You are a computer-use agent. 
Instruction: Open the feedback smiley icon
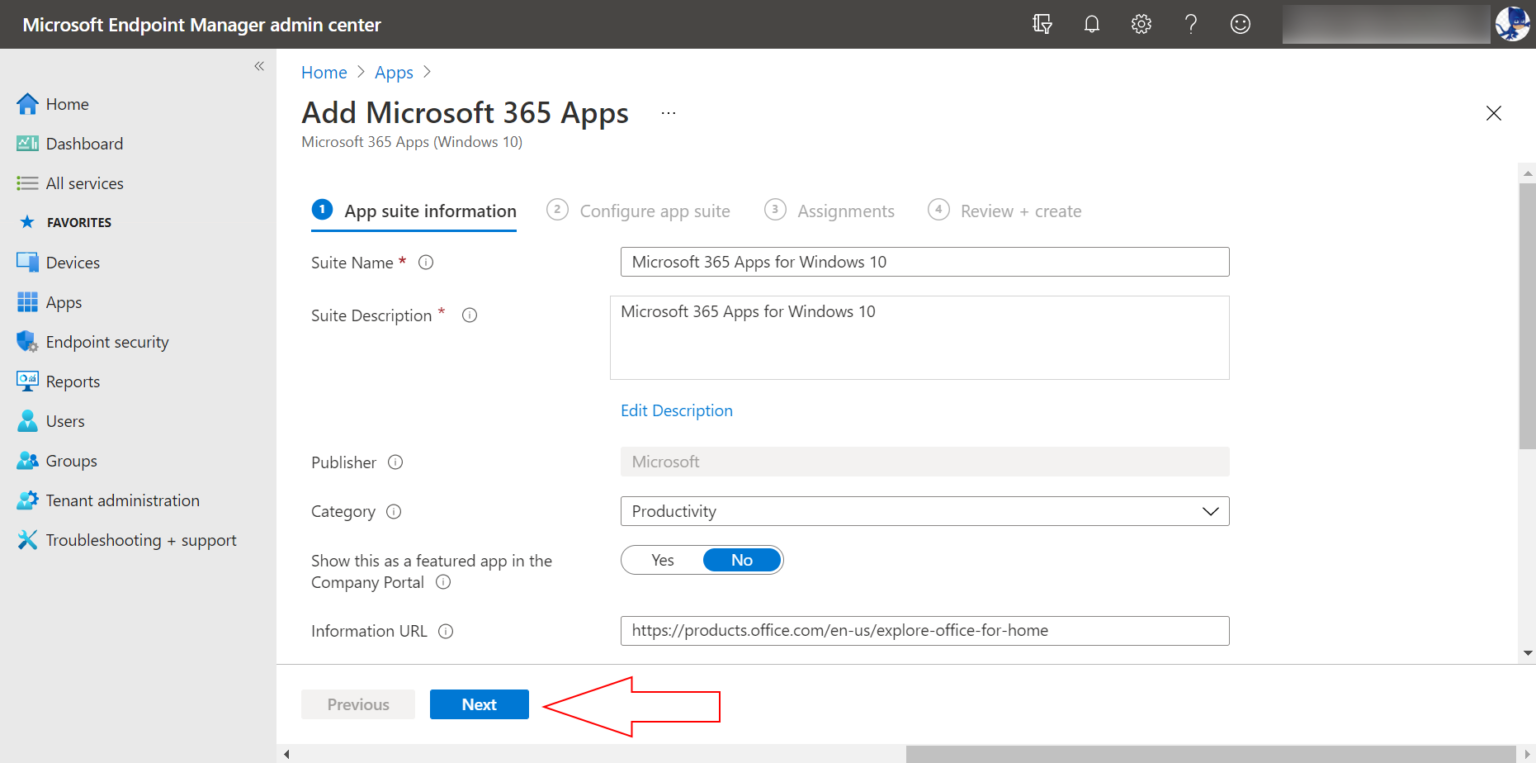point(1240,25)
